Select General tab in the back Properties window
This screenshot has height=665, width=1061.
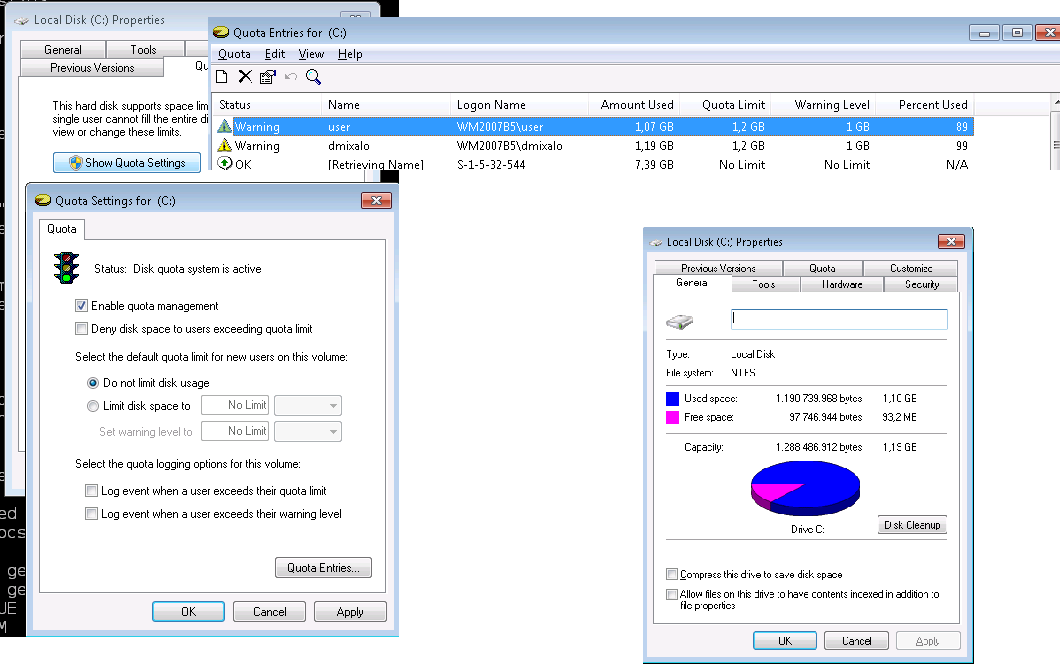63,49
